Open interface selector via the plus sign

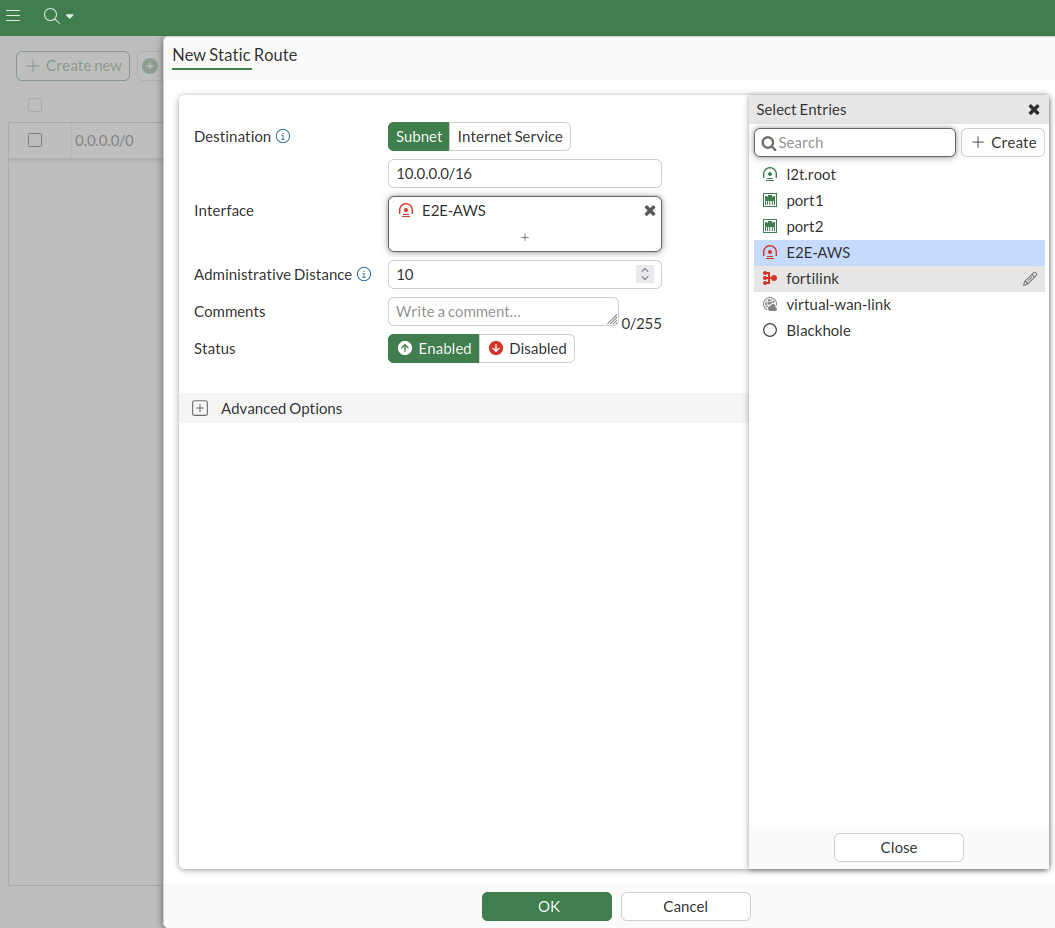pyautogui.click(x=524, y=237)
